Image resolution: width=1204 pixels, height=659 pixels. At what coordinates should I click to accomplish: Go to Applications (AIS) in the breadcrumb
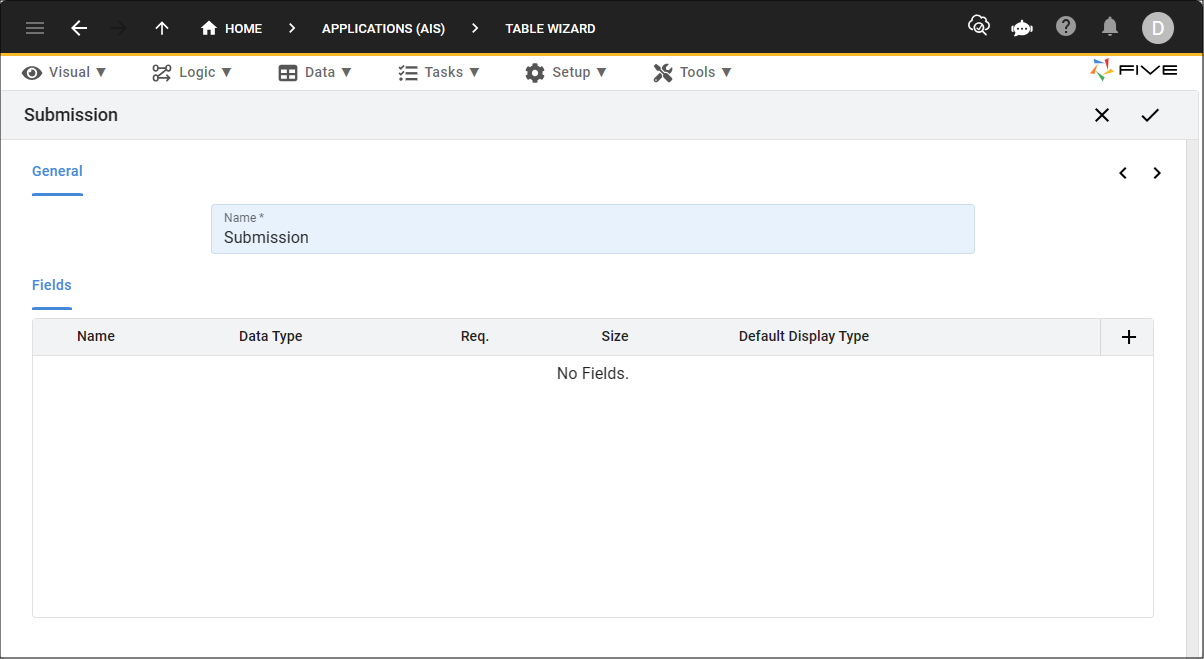pos(383,28)
